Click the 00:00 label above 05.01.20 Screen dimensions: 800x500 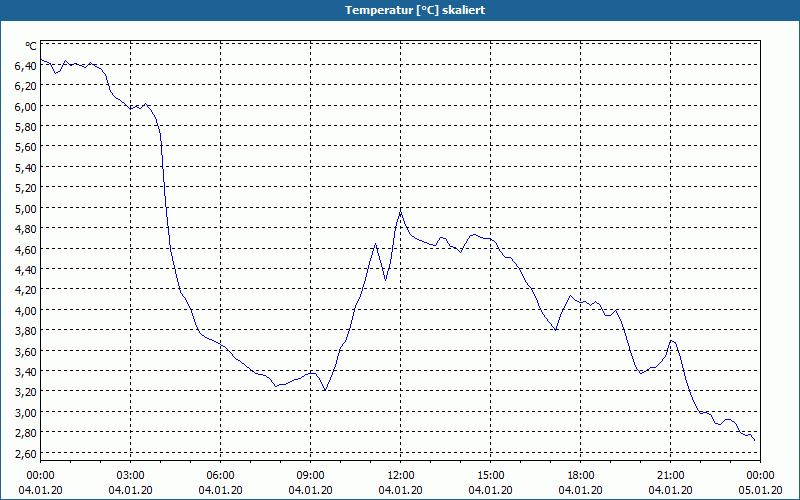point(760,475)
